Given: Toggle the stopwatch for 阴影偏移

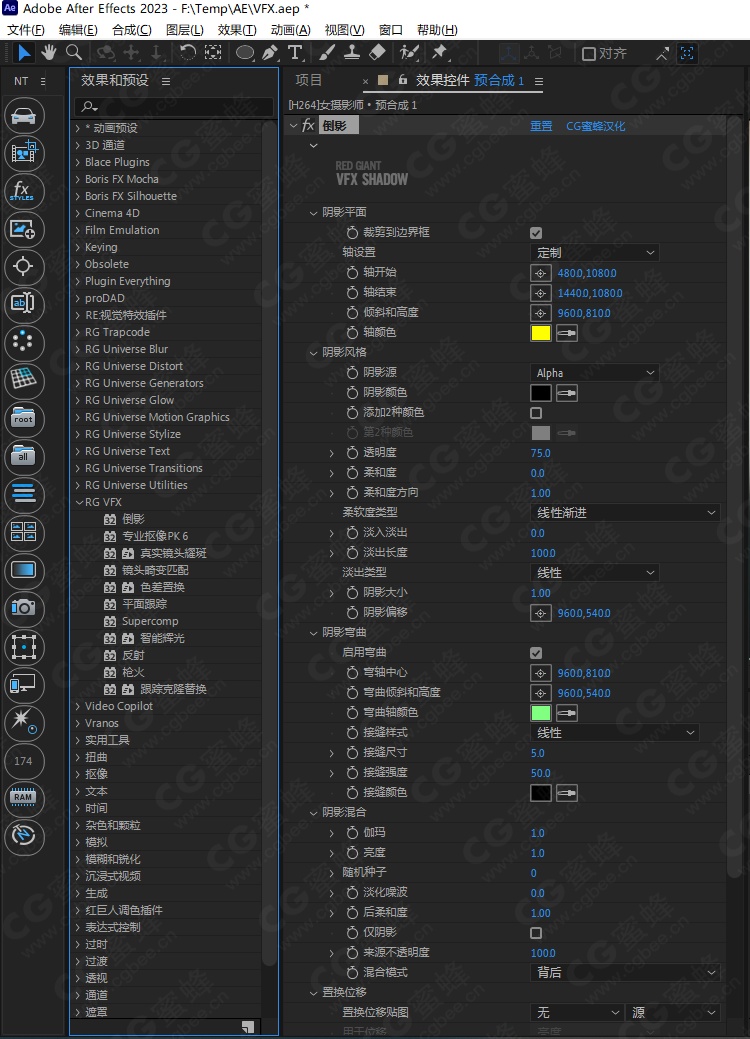Looking at the screenshot, I should [352, 612].
